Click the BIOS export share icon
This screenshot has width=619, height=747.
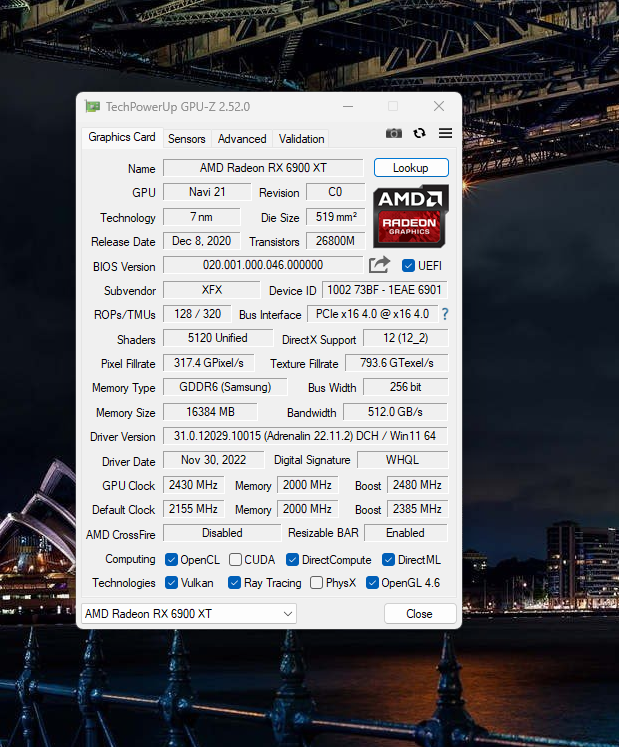point(379,265)
